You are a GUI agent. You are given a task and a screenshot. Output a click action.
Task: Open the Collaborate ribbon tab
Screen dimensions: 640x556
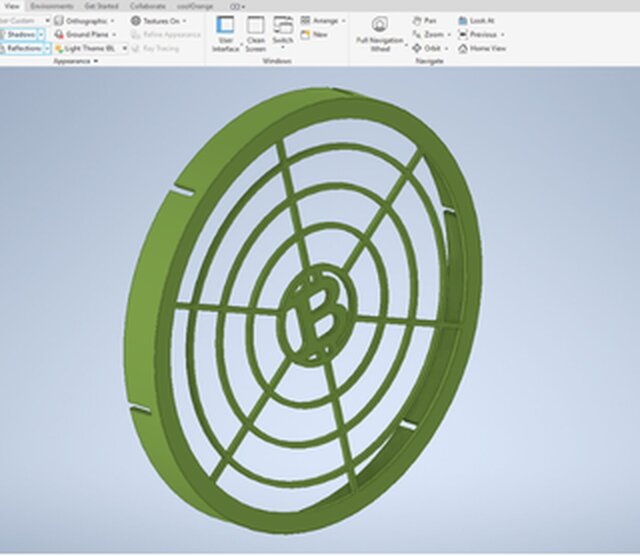[148, 6]
